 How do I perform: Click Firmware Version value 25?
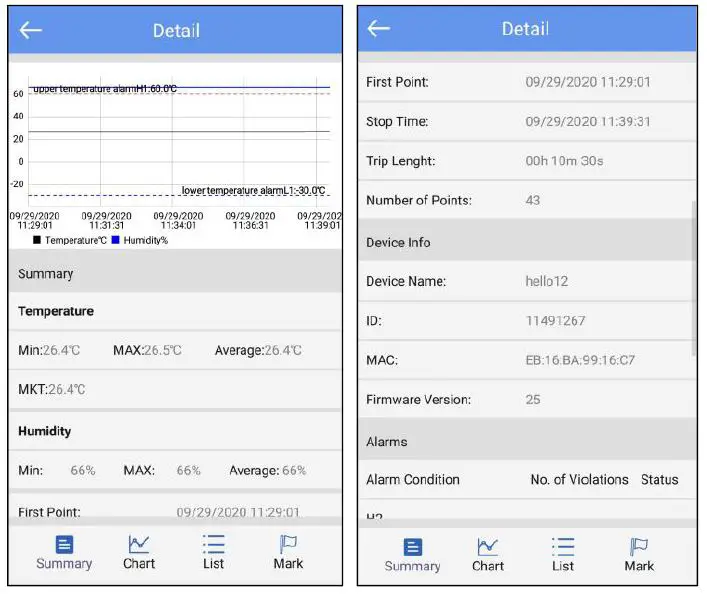tap(533, 399)
